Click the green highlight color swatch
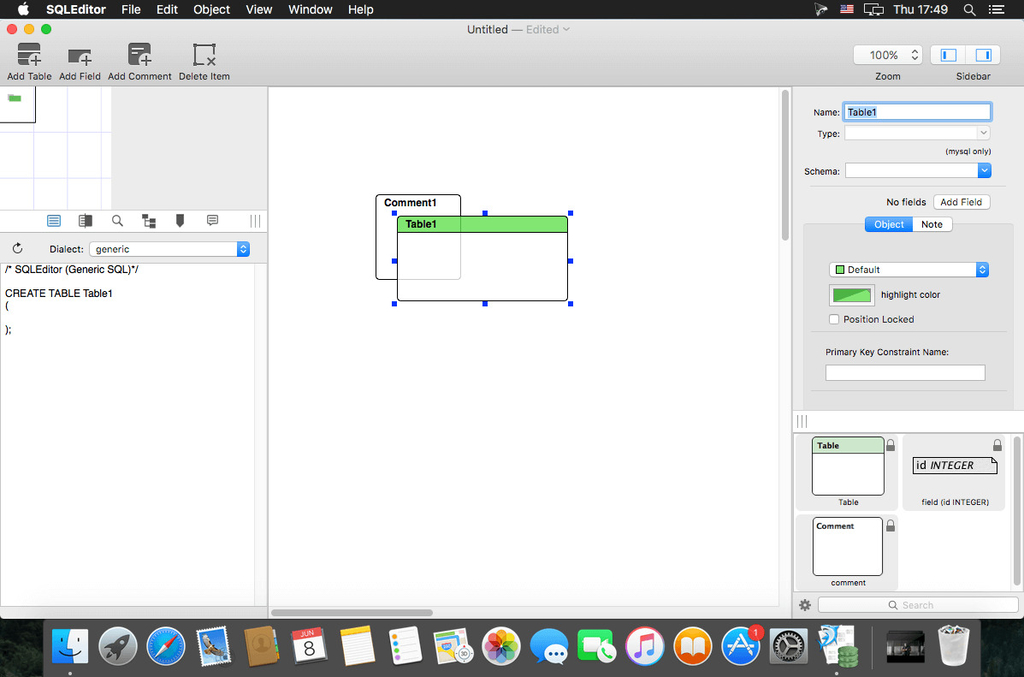The width and height of the screenshot is (1024, 677). pos(852,295)
